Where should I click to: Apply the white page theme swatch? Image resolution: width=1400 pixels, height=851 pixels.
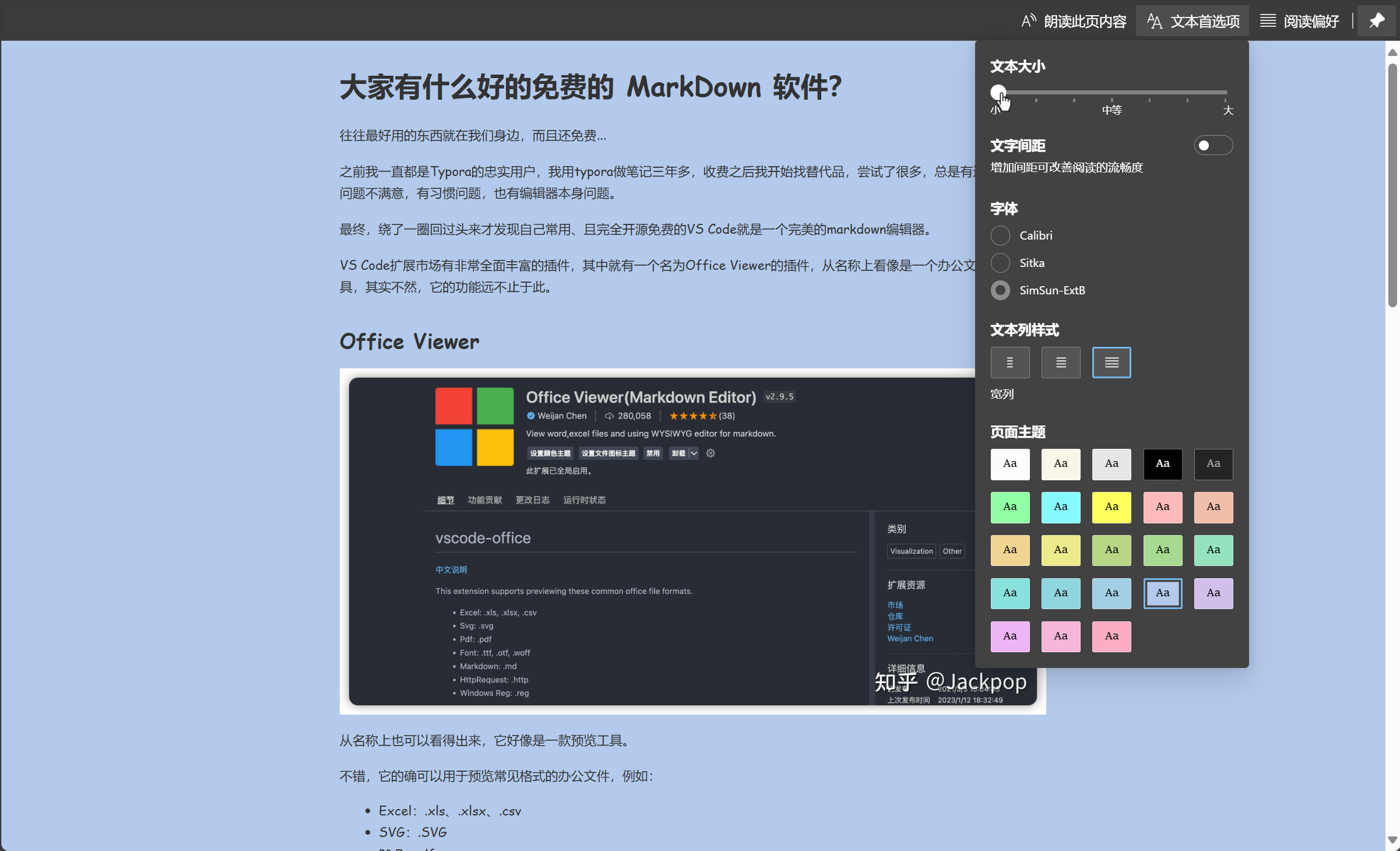(1010, 464)
